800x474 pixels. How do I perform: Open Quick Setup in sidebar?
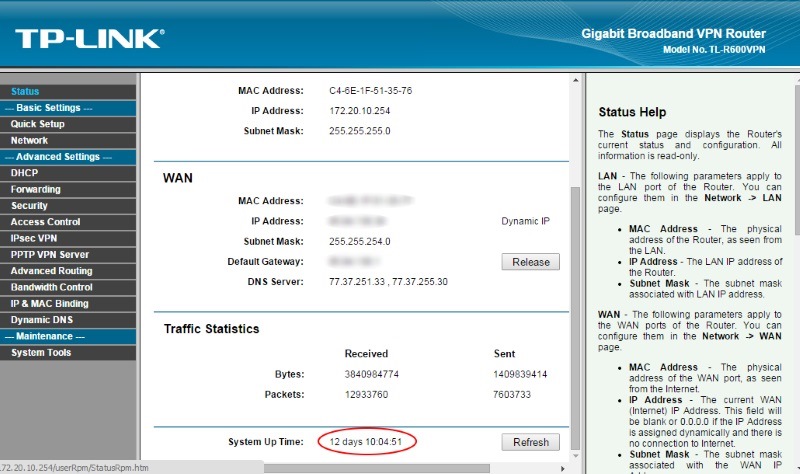(38, 124)
